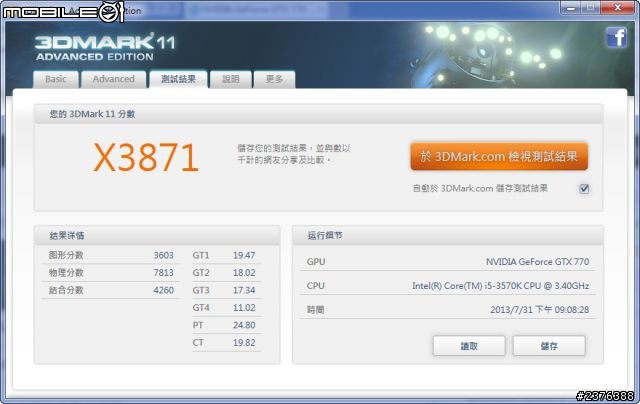640x404 pixels.
Task: Click the X3871 score
Action: click(146, 158)
